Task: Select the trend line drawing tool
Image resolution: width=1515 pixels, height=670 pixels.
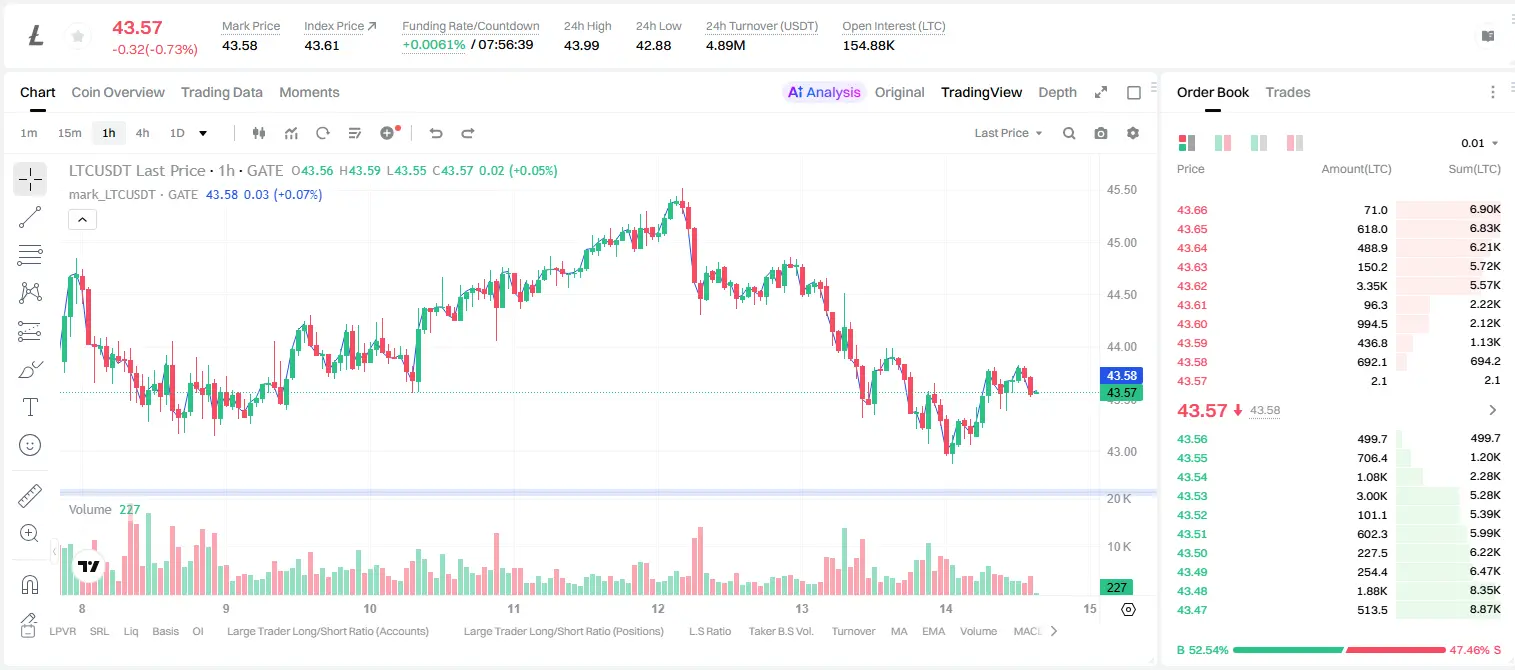Action: (30, 217)
